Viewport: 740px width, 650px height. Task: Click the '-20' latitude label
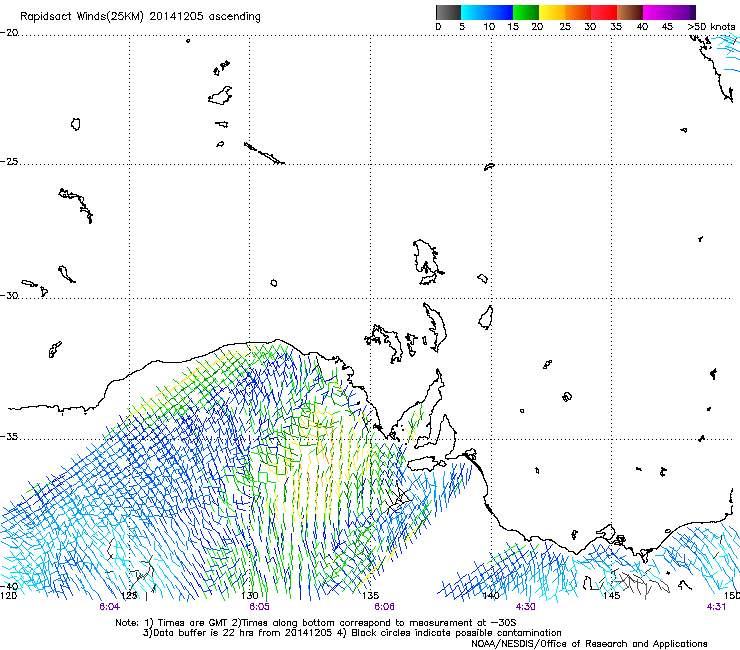(x=9, y=33)
